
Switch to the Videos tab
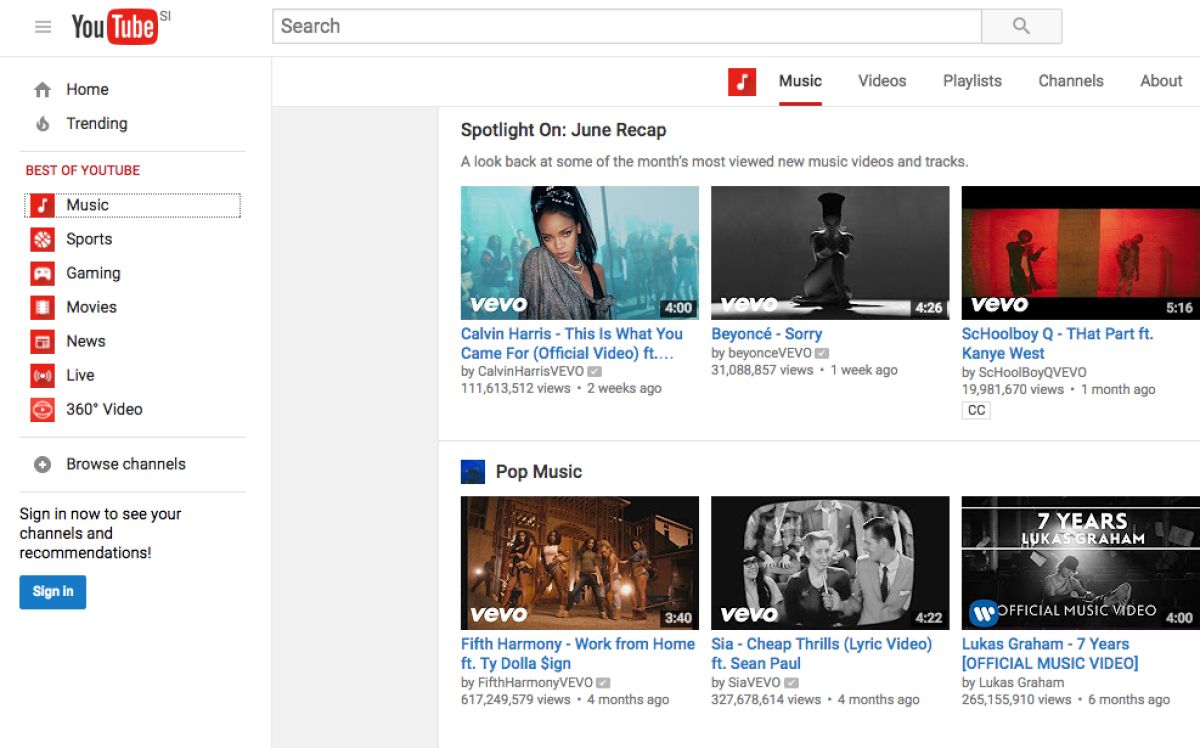(x=881, y=81)
